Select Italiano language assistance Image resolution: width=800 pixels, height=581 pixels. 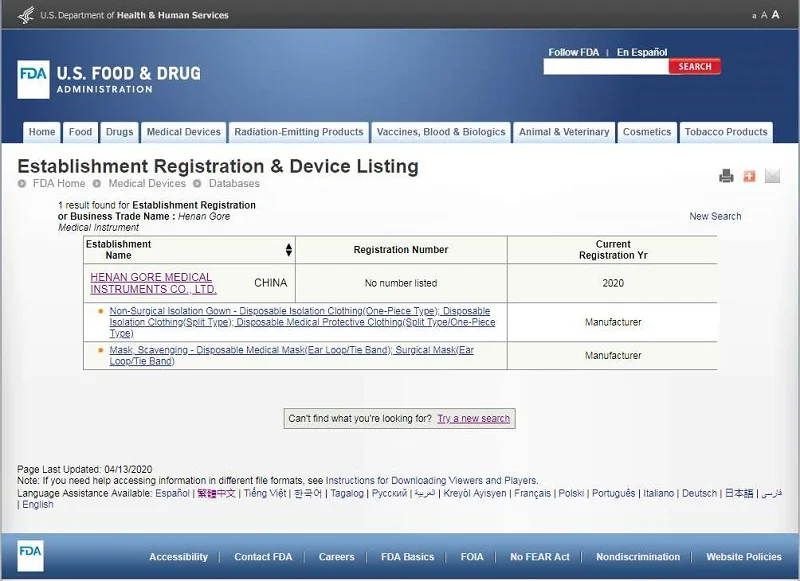click(659, 493)
